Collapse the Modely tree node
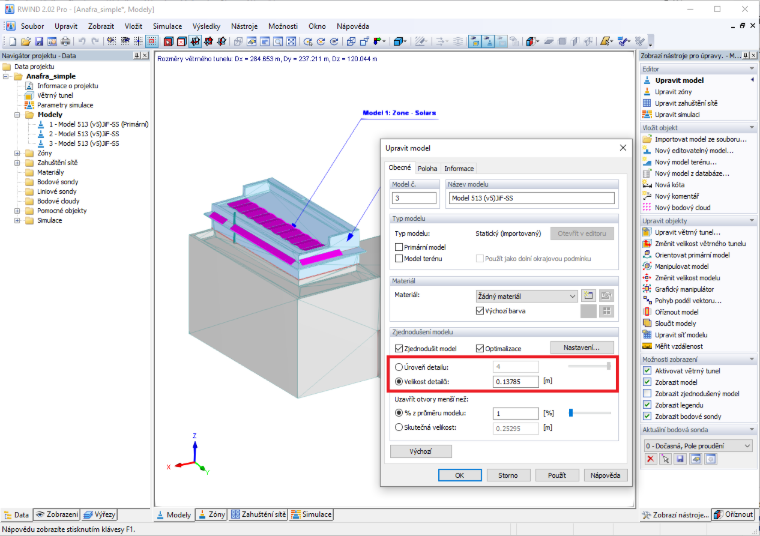 coord(17,115)
